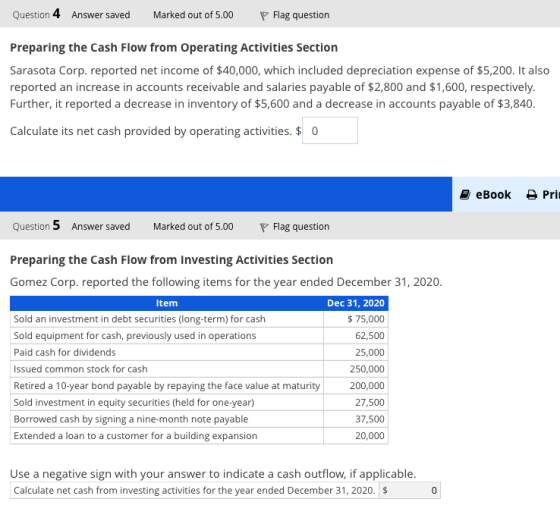This screenshot has width=560, height=521.
Task: Click Question 5 'Answer saved' status
Action: point(101,226)
